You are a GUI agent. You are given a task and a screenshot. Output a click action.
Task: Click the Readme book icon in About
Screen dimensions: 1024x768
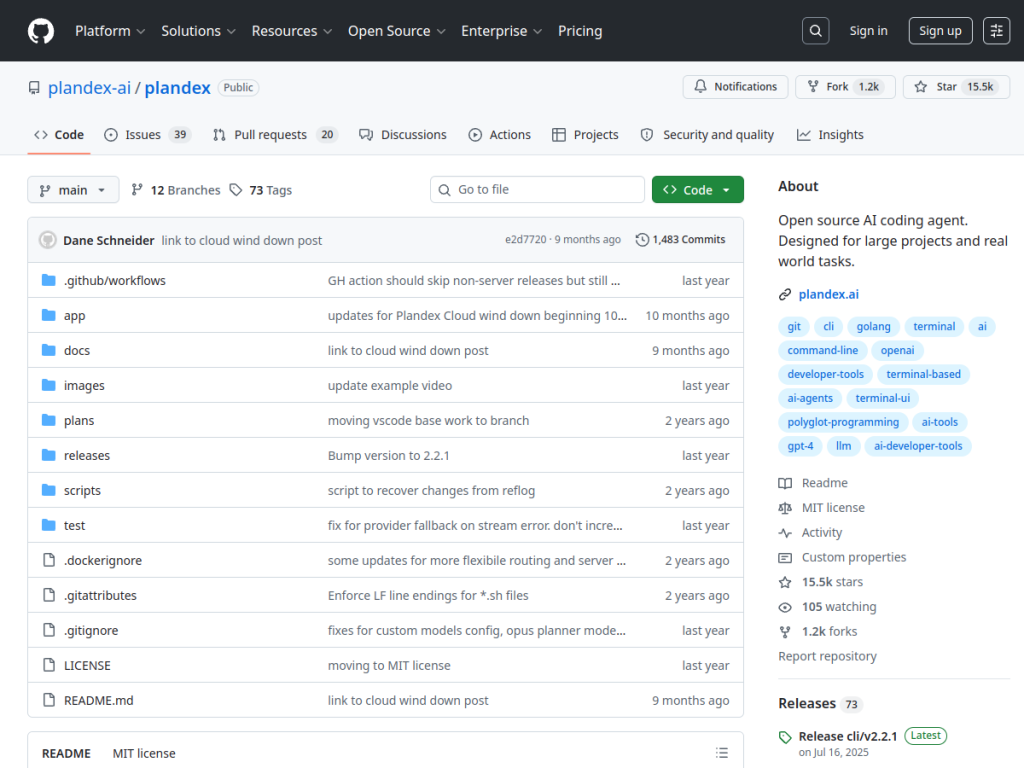click(785, 483)
